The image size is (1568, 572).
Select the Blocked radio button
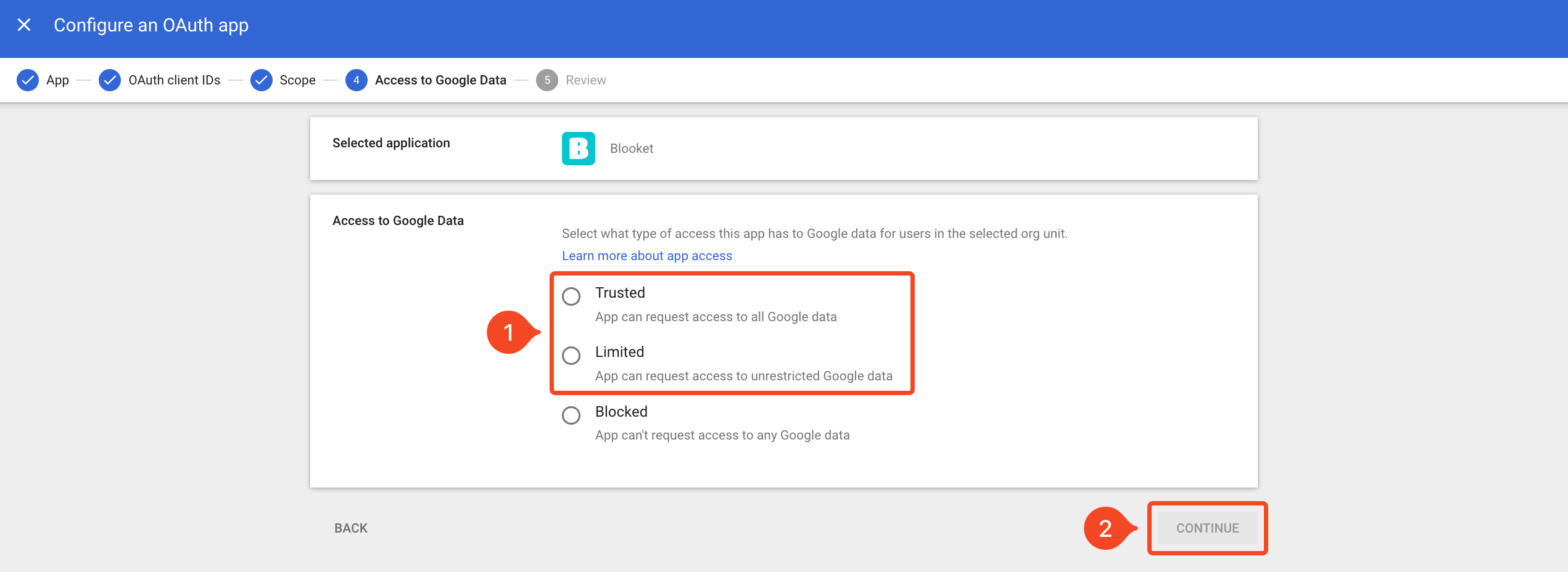pyautogui.click(x=571, y=415)
